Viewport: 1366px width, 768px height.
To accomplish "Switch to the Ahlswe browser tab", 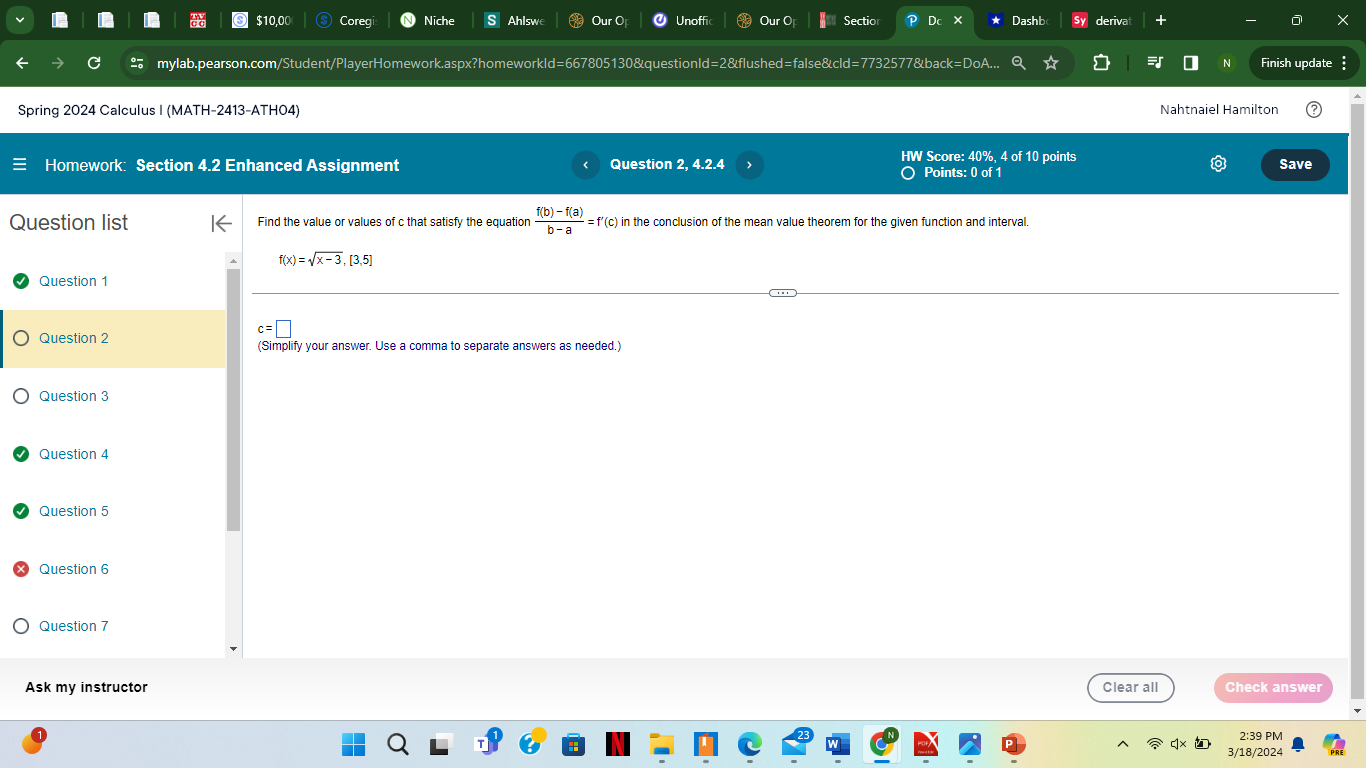I will (x=514, y=20).
